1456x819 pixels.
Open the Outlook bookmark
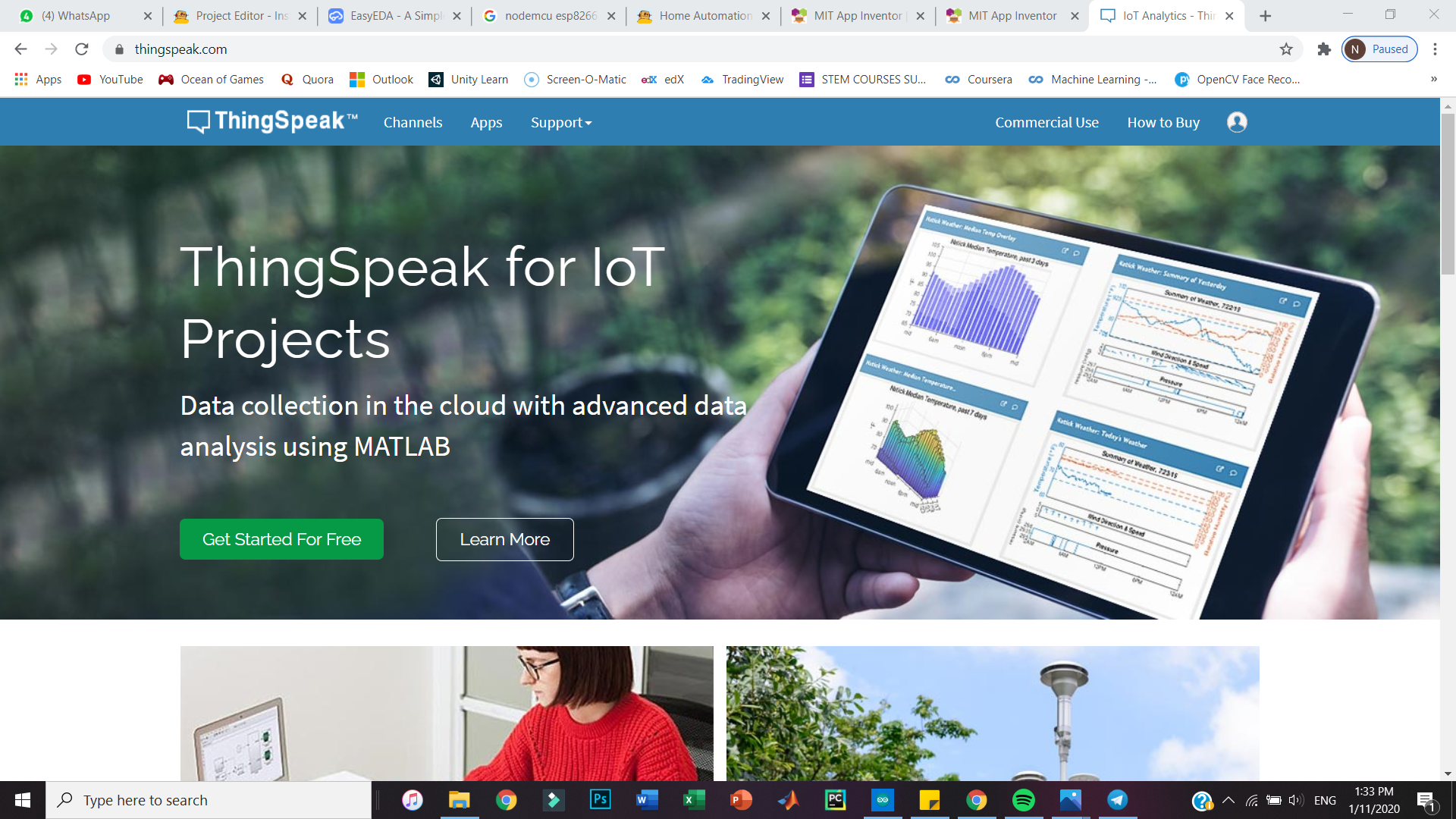point(381,80)
